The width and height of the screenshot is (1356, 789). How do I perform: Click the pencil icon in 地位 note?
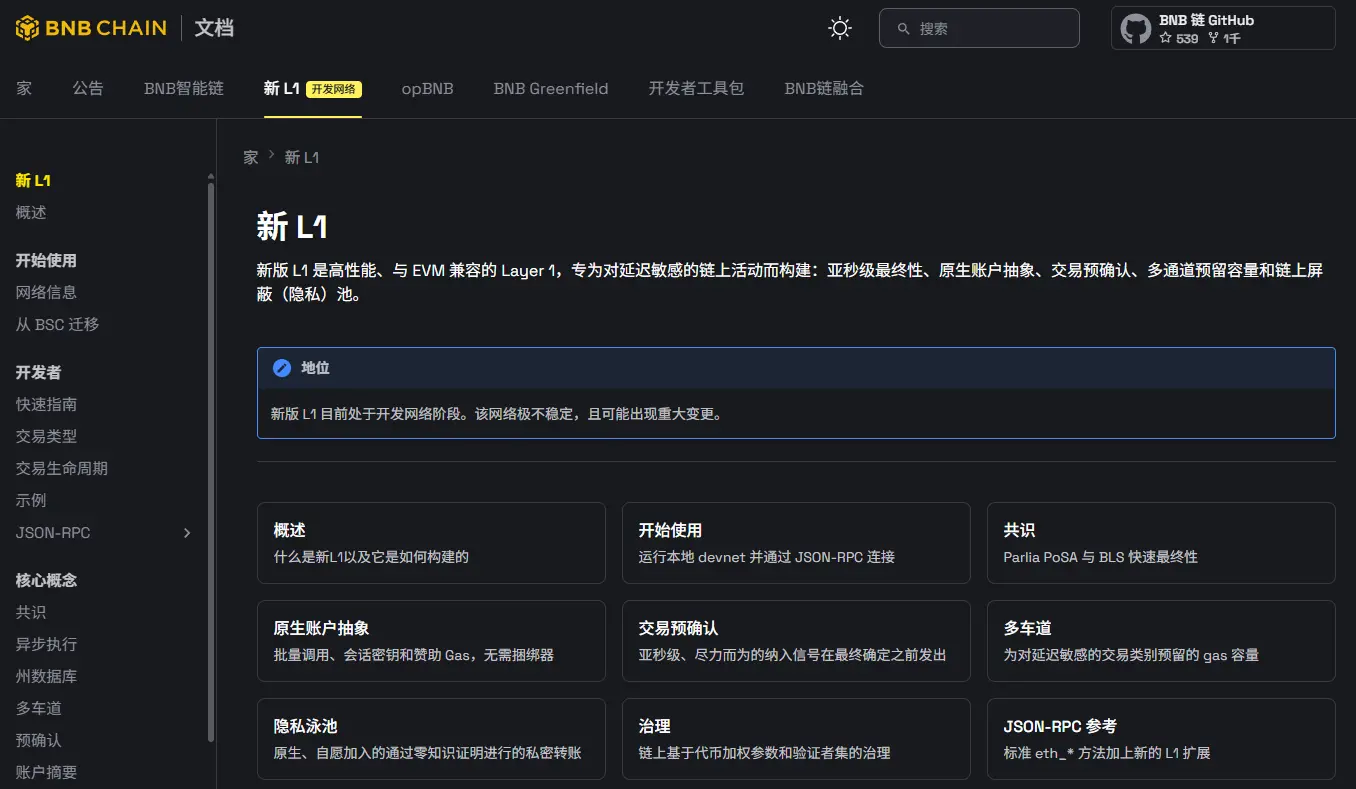click(282, 368)
